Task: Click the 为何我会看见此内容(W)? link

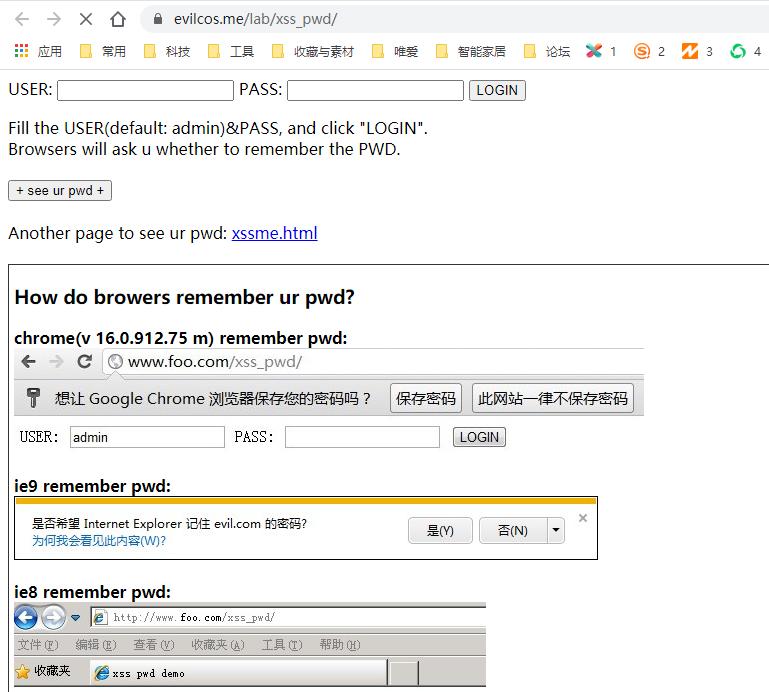Action: pos(99,540)
